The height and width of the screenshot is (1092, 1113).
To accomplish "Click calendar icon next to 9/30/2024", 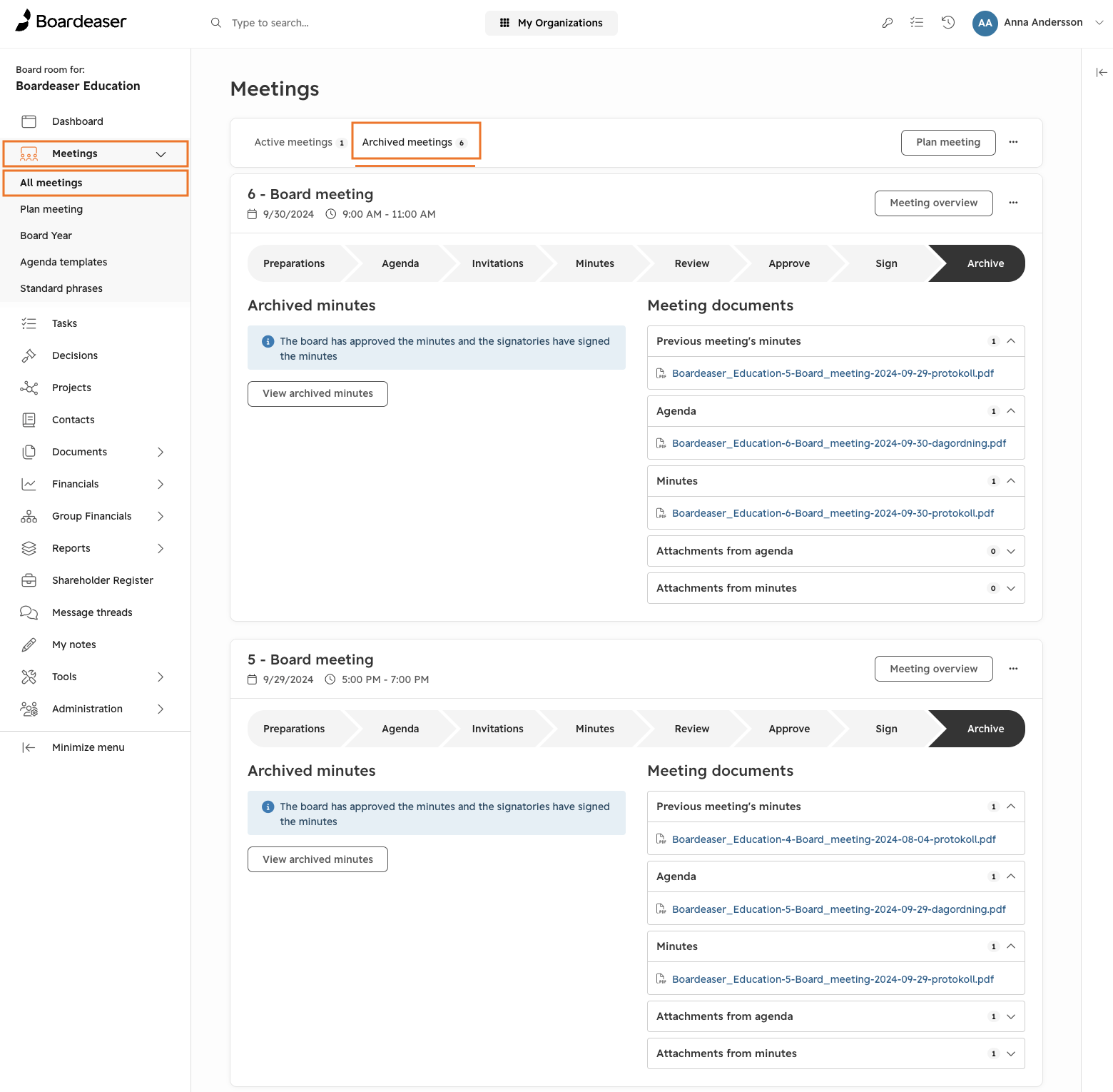I will (x=252, y=214).
